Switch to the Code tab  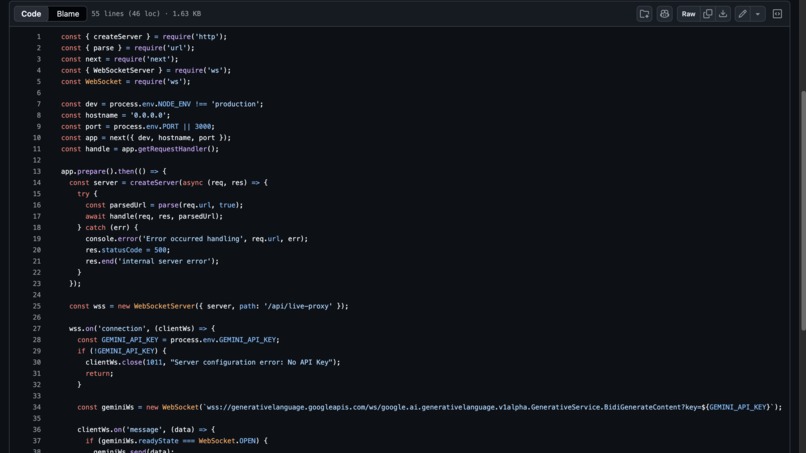click(x=31, y=14)
